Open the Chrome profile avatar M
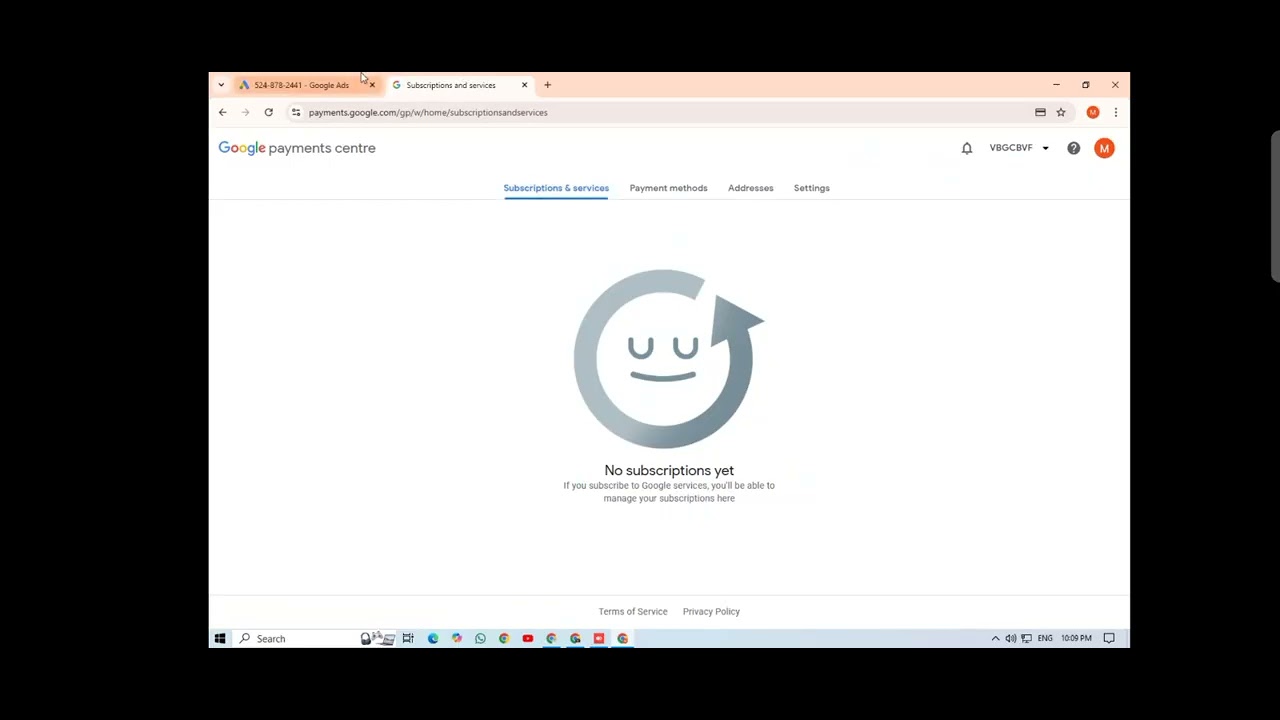The height and width of the screenshot is (720, 1280). click(x=1092, y=112)
